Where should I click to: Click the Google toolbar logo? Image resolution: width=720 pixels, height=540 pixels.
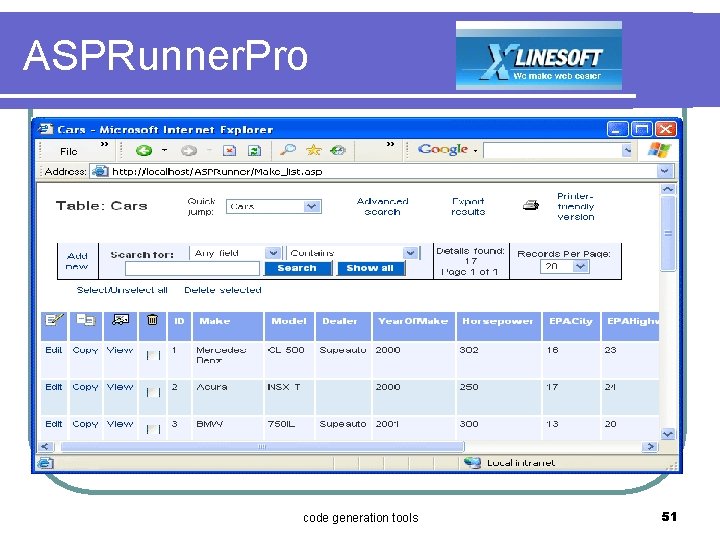443,149
